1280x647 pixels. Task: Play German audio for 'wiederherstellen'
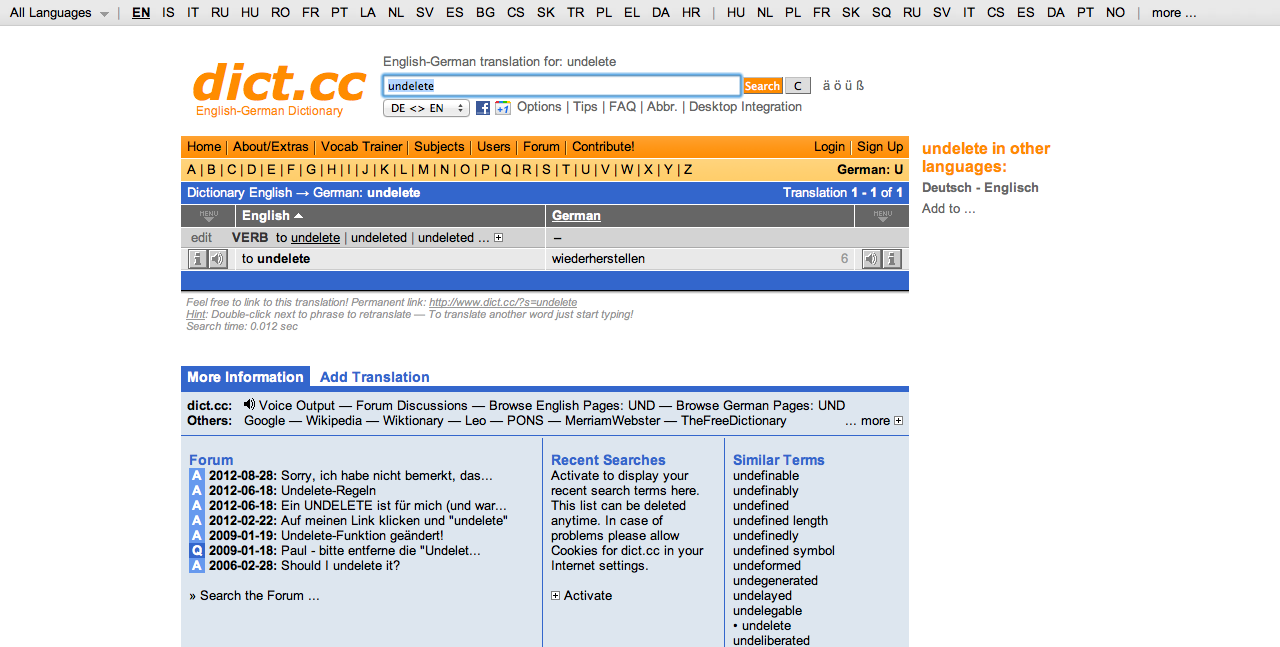pos(872,259)
